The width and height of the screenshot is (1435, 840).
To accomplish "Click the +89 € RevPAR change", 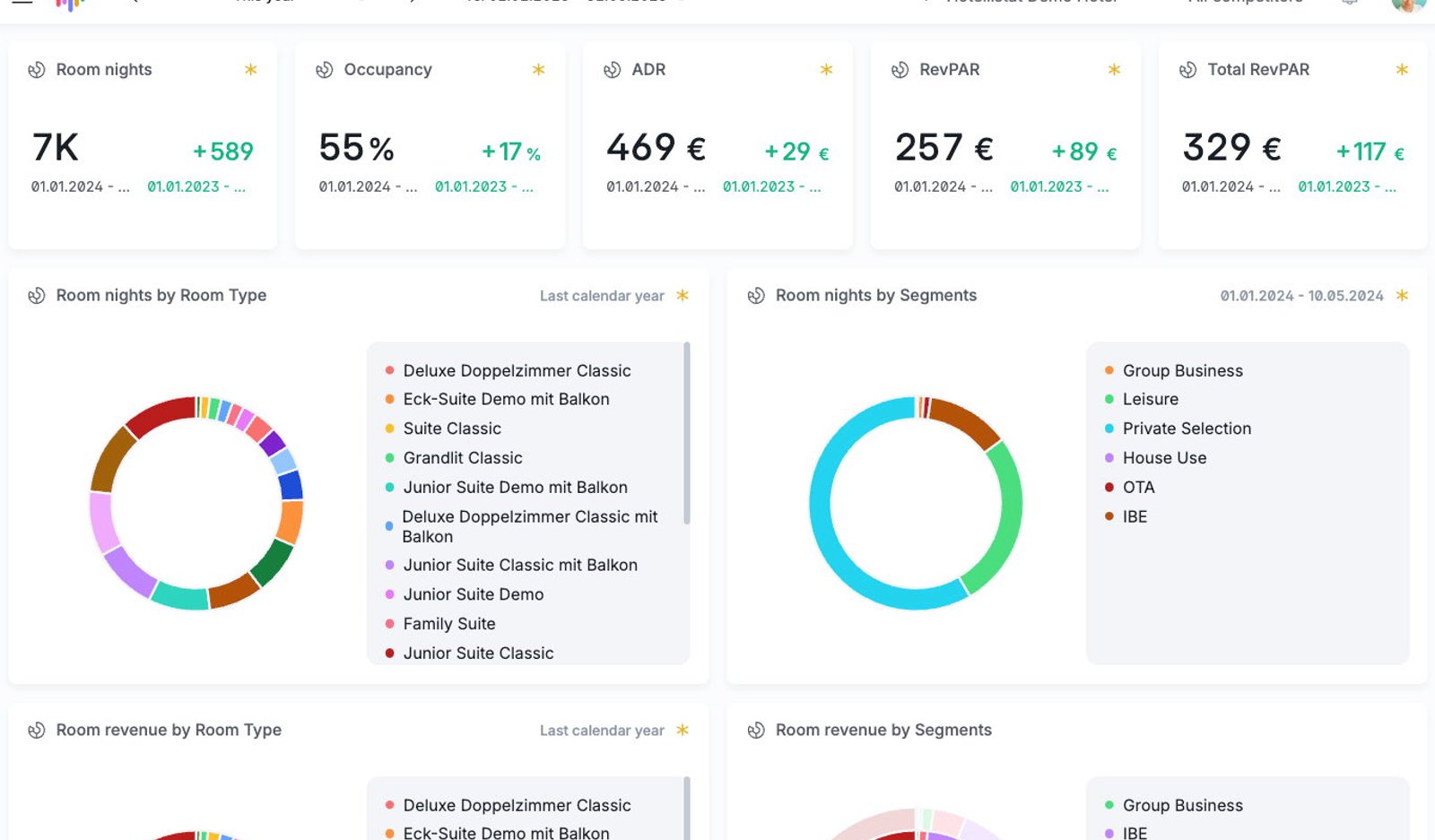I will point(1084,152).
